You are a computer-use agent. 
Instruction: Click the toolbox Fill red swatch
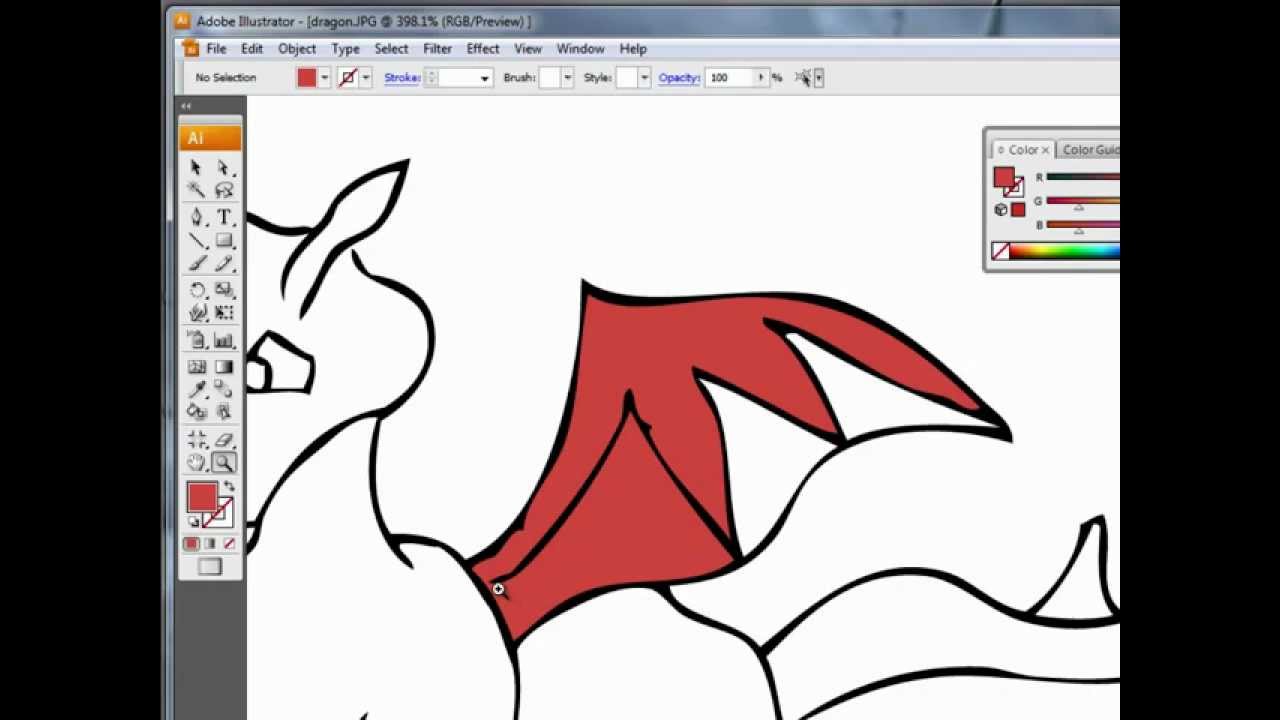pyautogui.click(x=201, y=497)
